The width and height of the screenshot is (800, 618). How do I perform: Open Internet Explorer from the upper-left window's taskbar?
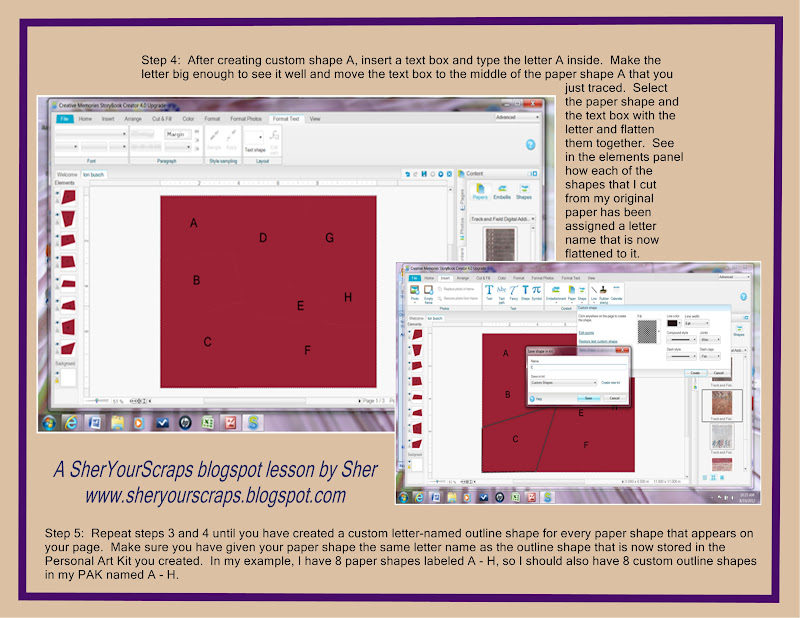[71, 423]
